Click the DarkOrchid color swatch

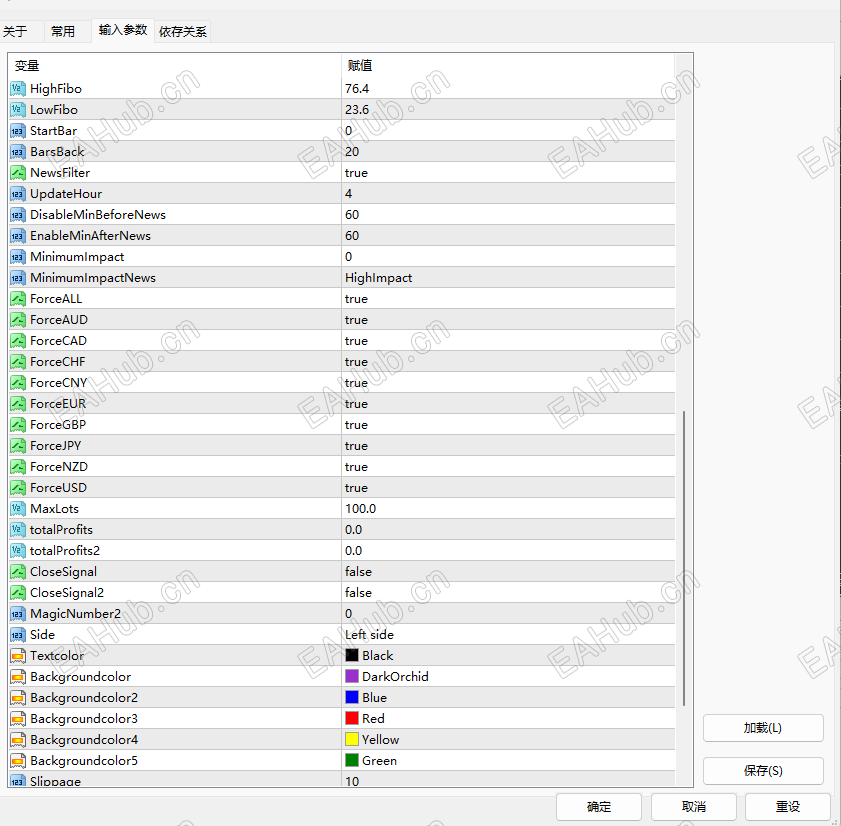coord(352,676)
